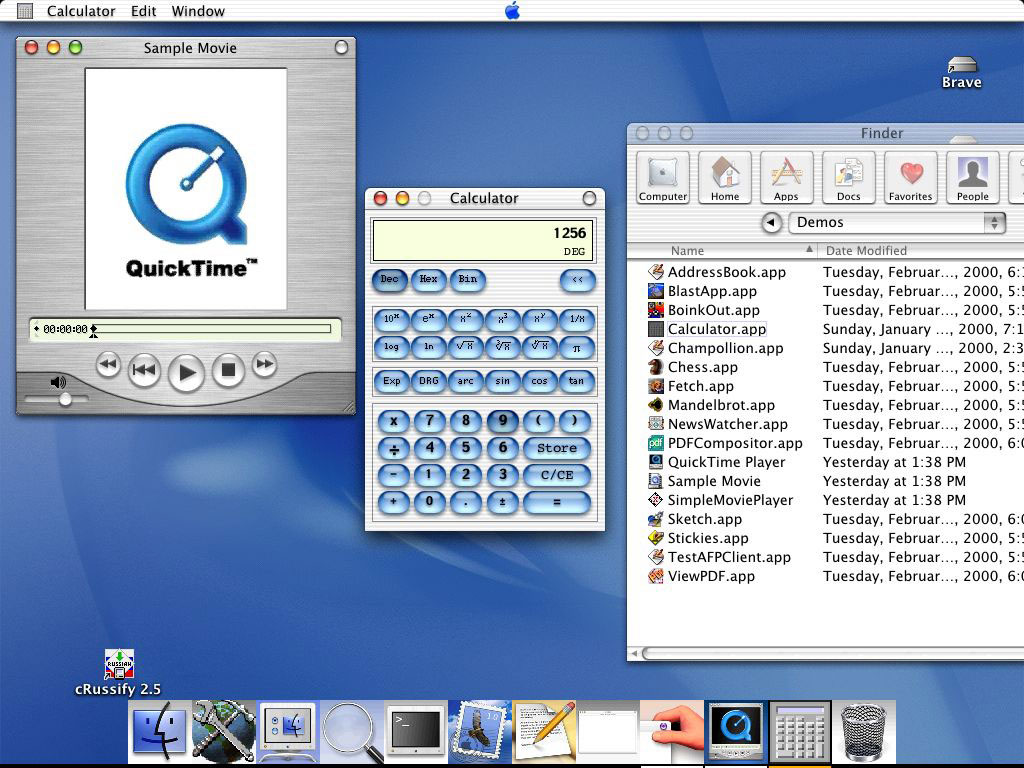Open Finder from the Dock
Viewport: 1024px width, 768px height.
coord(160,731)
